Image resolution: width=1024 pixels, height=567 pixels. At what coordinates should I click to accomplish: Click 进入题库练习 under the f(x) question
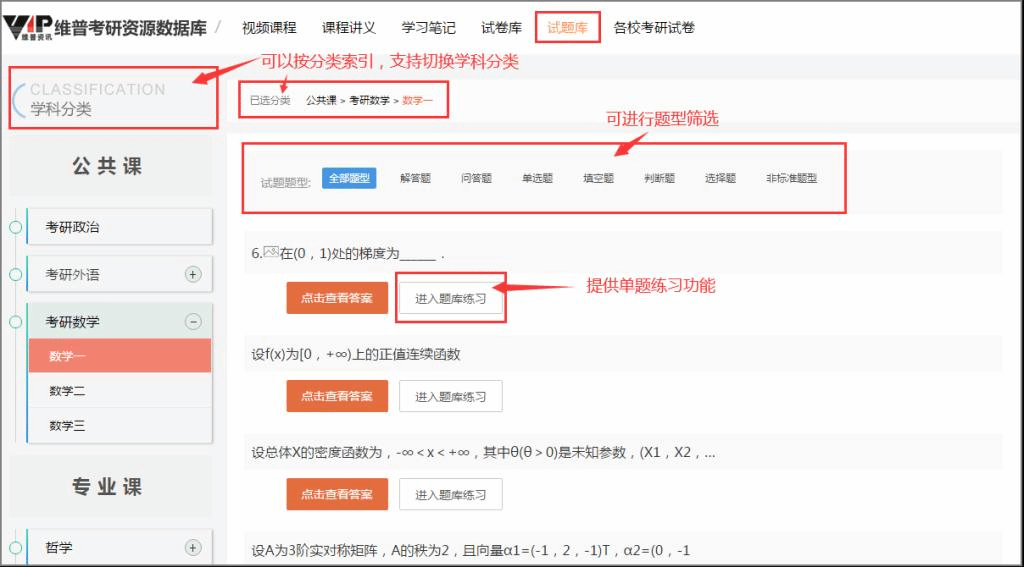click(451, 396)
